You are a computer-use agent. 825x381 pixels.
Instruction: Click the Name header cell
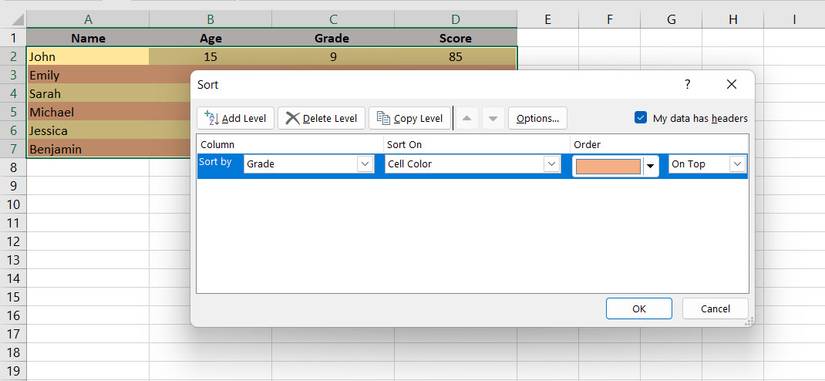88,38
